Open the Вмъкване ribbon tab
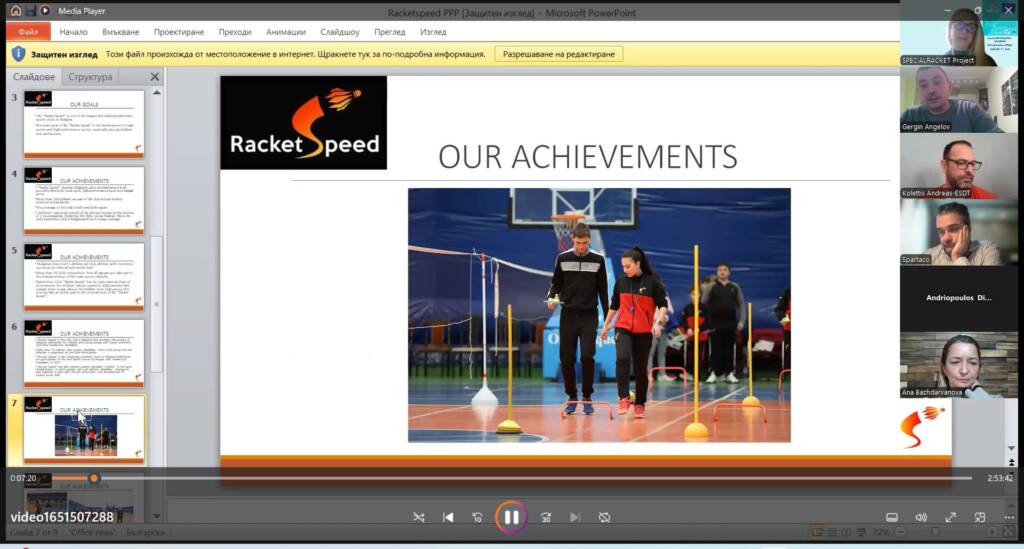The height and width of the screenshot is (549, 1024). [x=121, y=31]
